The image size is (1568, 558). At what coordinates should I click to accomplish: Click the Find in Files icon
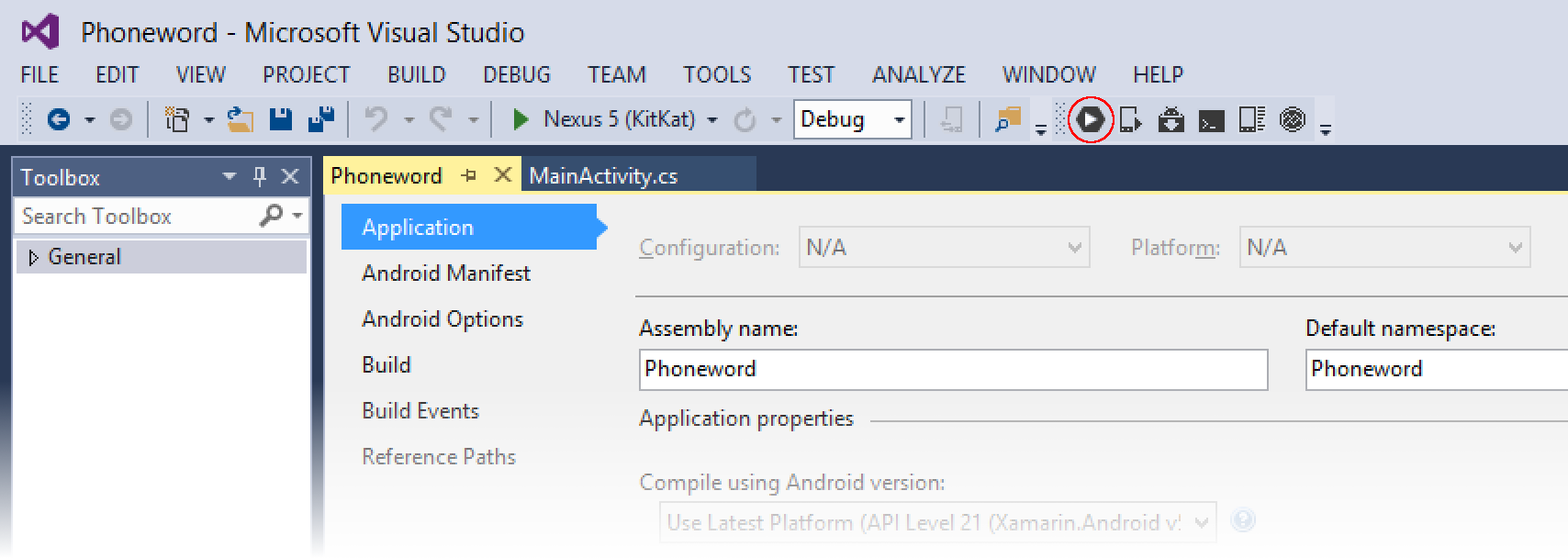(1008, 120)
